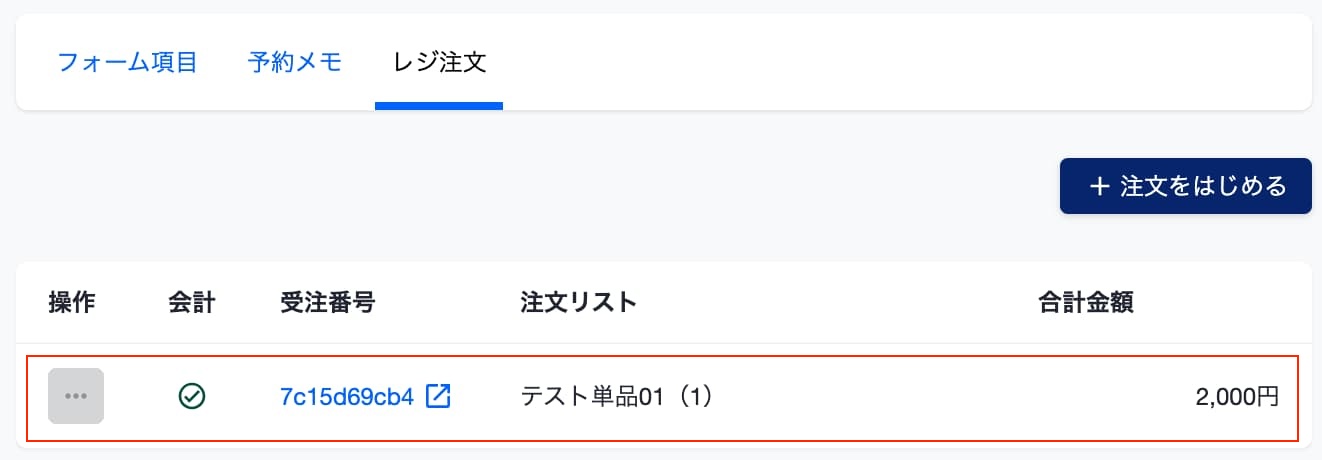Open the ellipsis actions menu for the order
The width and height of the screenshot is (1322, 460).
pyautogui.click(x=76, y=396)
